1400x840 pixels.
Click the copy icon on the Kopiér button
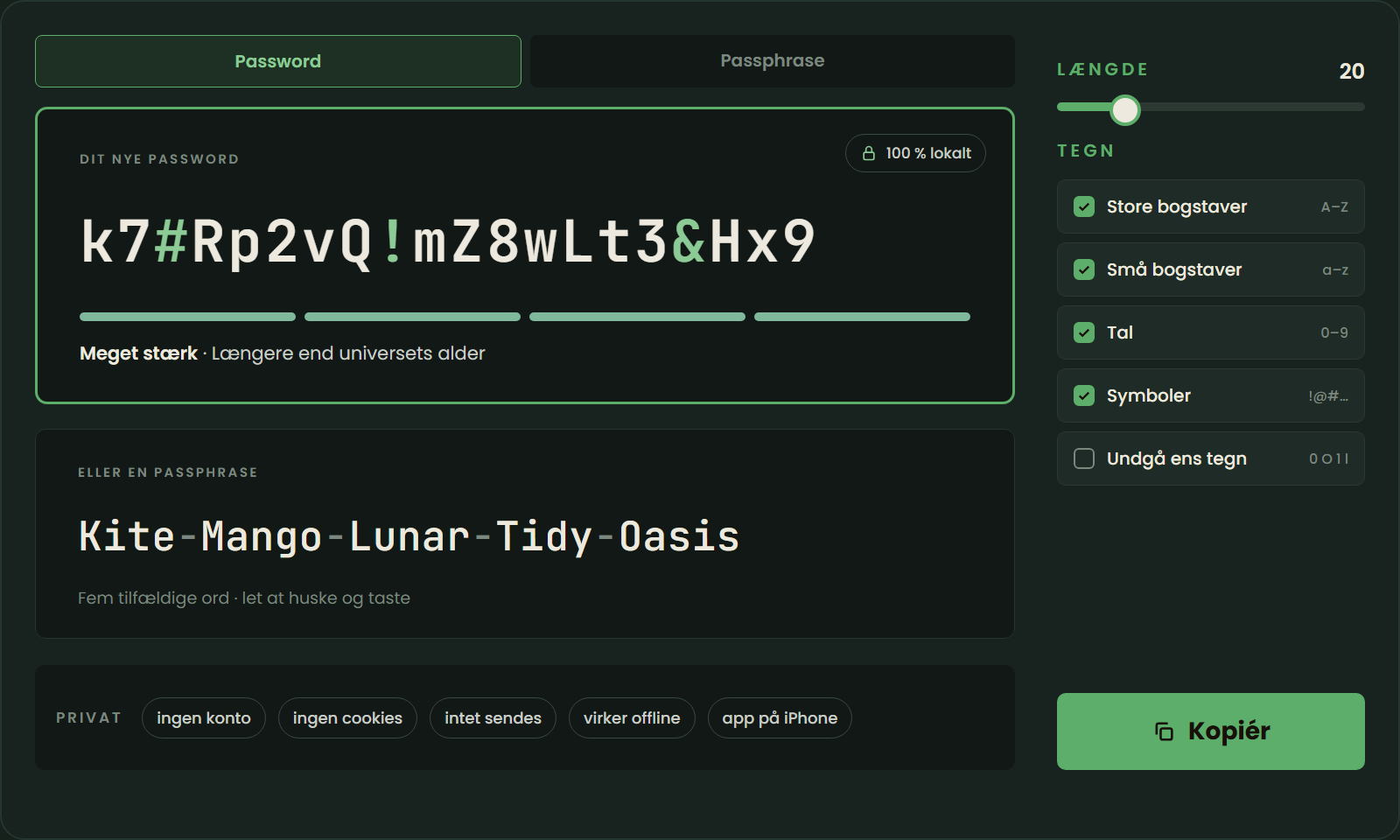1164,731
